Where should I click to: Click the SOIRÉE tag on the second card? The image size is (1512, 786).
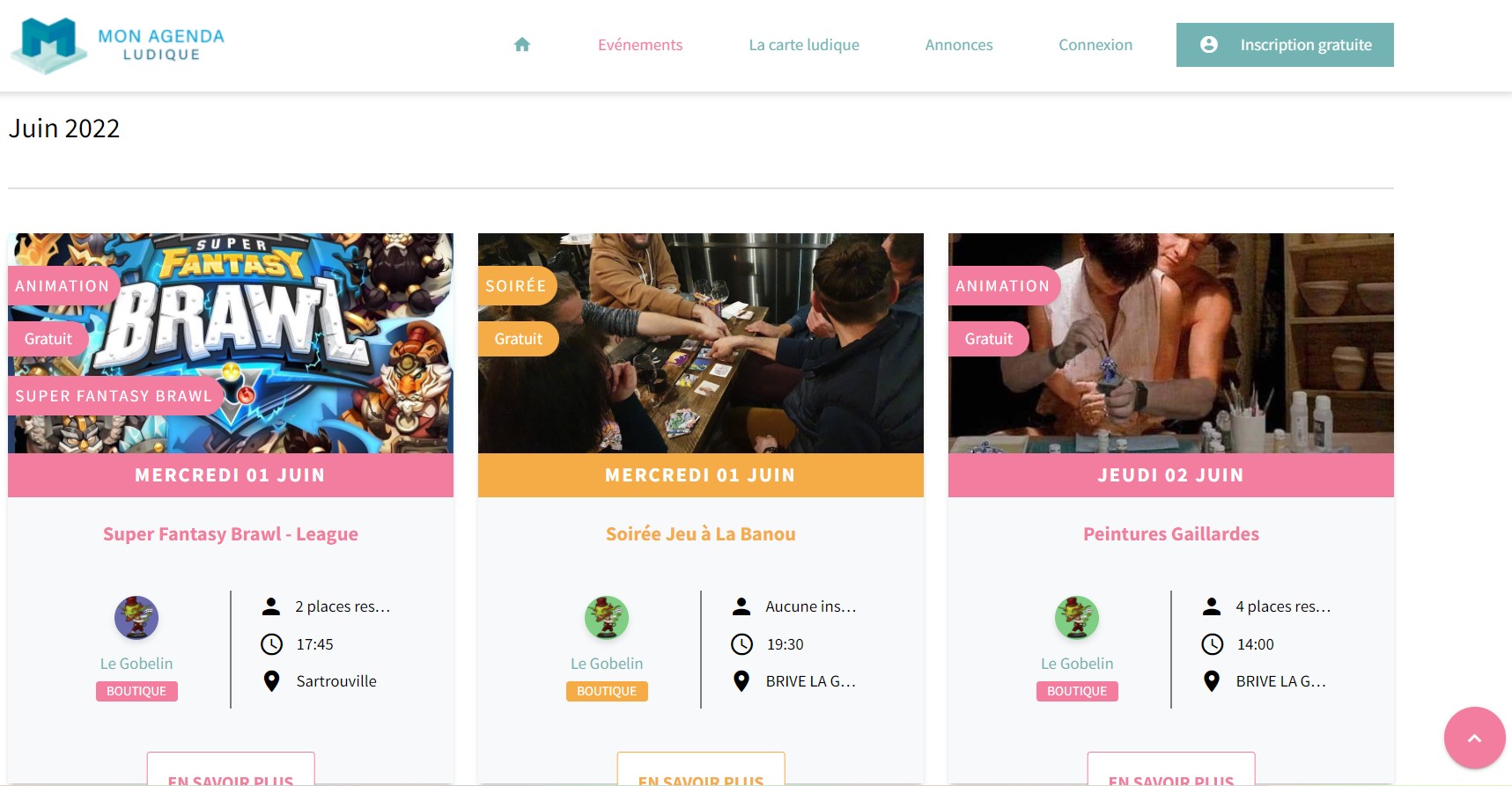pos(517,286)
